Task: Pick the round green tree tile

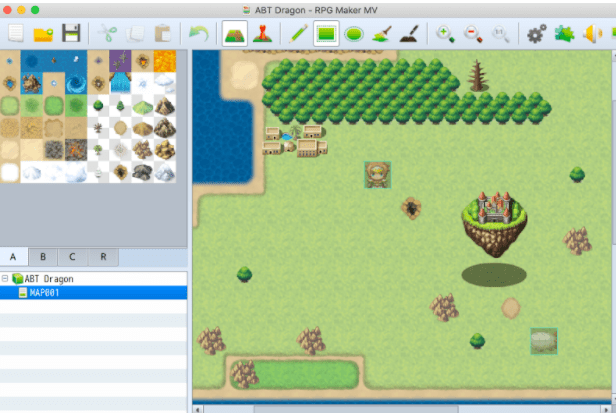Action: (x=98, y=106)
